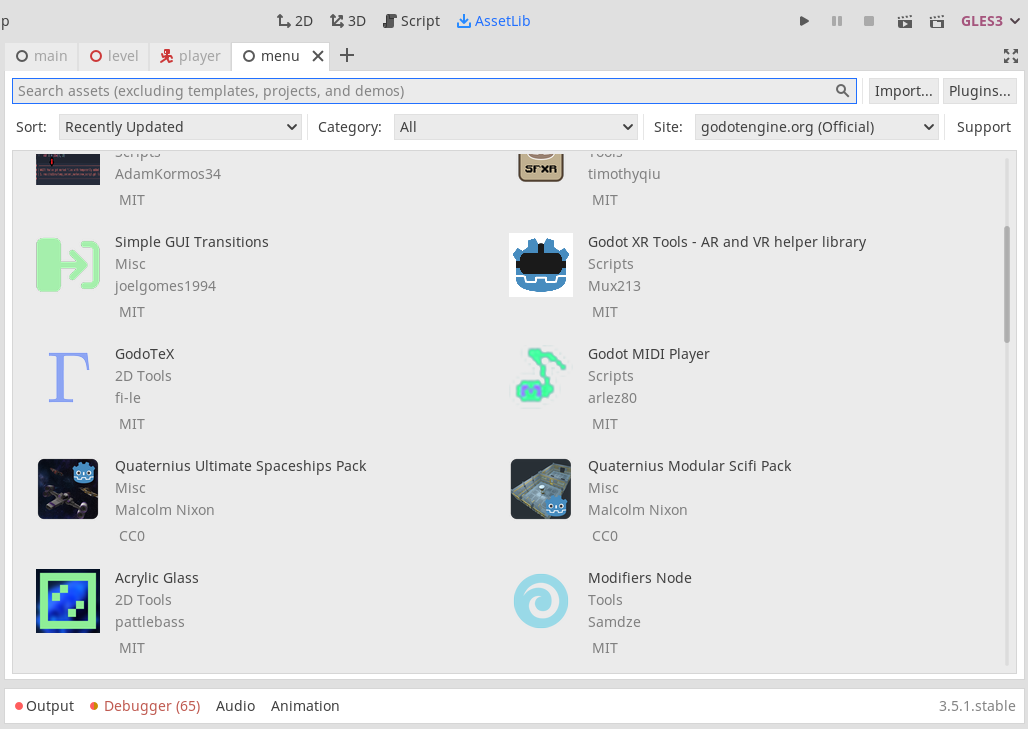Open Modifiers Node asset icon
1028x729 pixels.
coord(541,601)
